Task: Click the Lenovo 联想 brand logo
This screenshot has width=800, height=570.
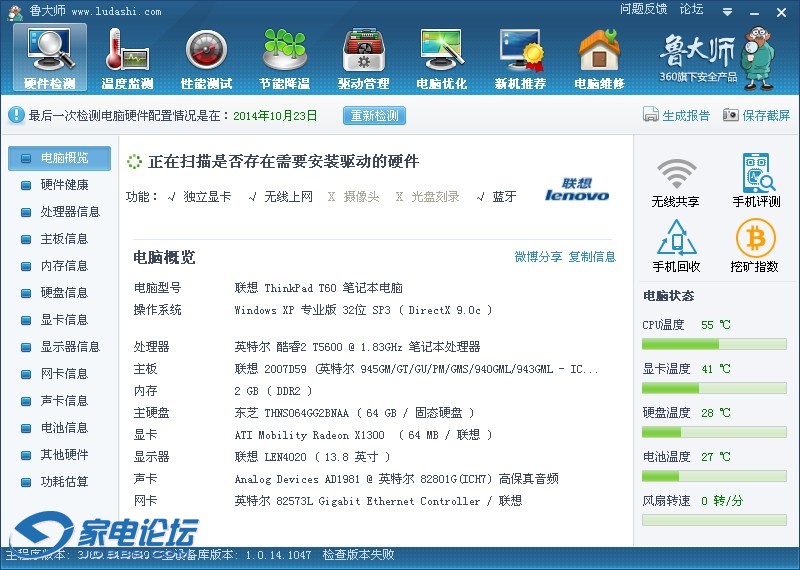Action: [x=577, y=189]
